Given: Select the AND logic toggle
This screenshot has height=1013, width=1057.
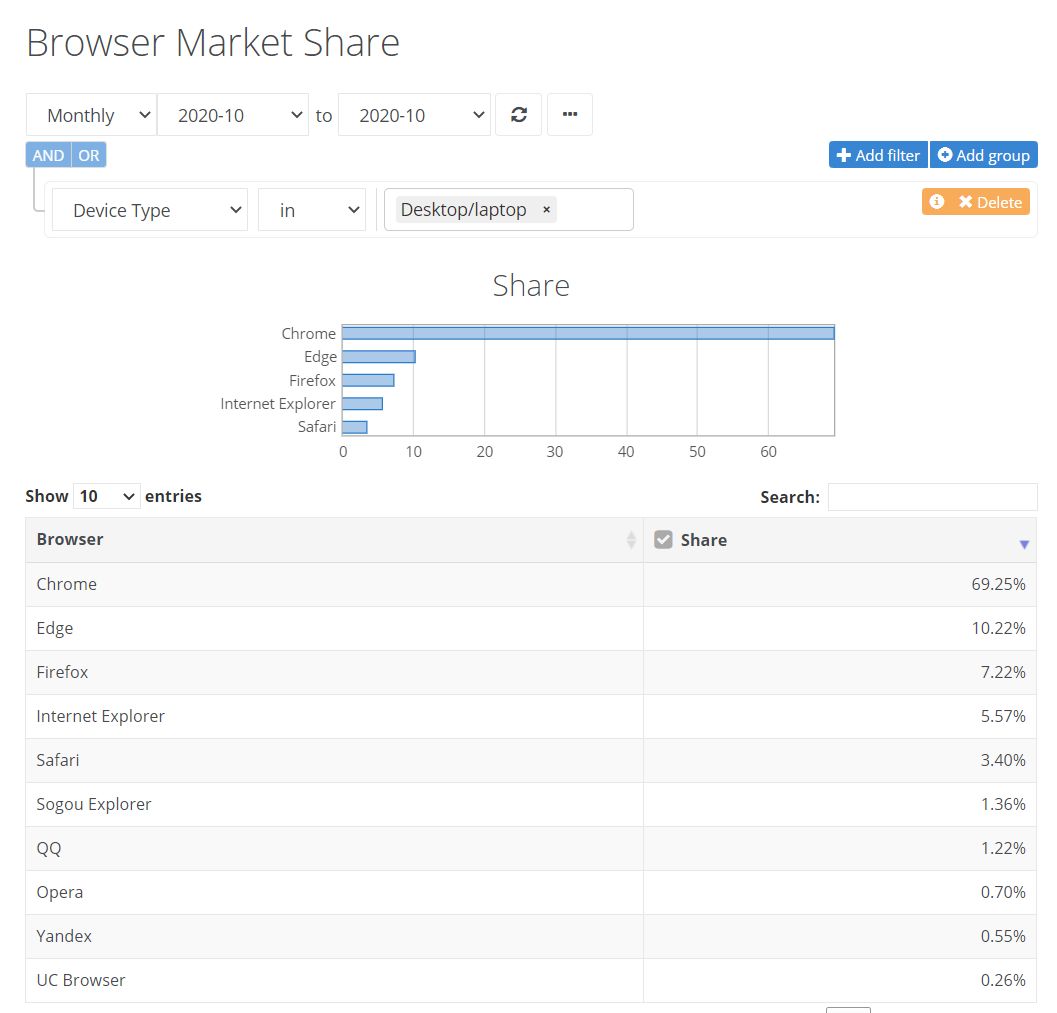Looking at the screenshot, I should coord(47,155).
